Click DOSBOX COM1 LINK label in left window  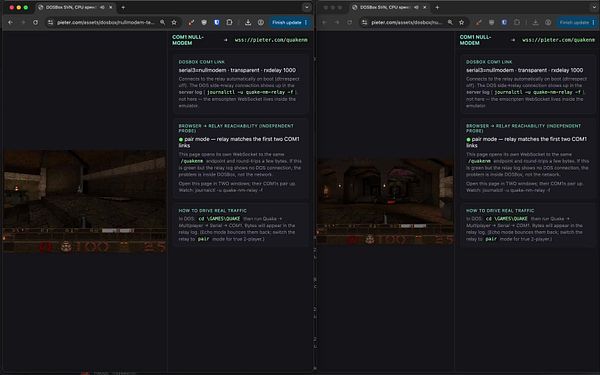pyautogui.click(x=202, y=62)
